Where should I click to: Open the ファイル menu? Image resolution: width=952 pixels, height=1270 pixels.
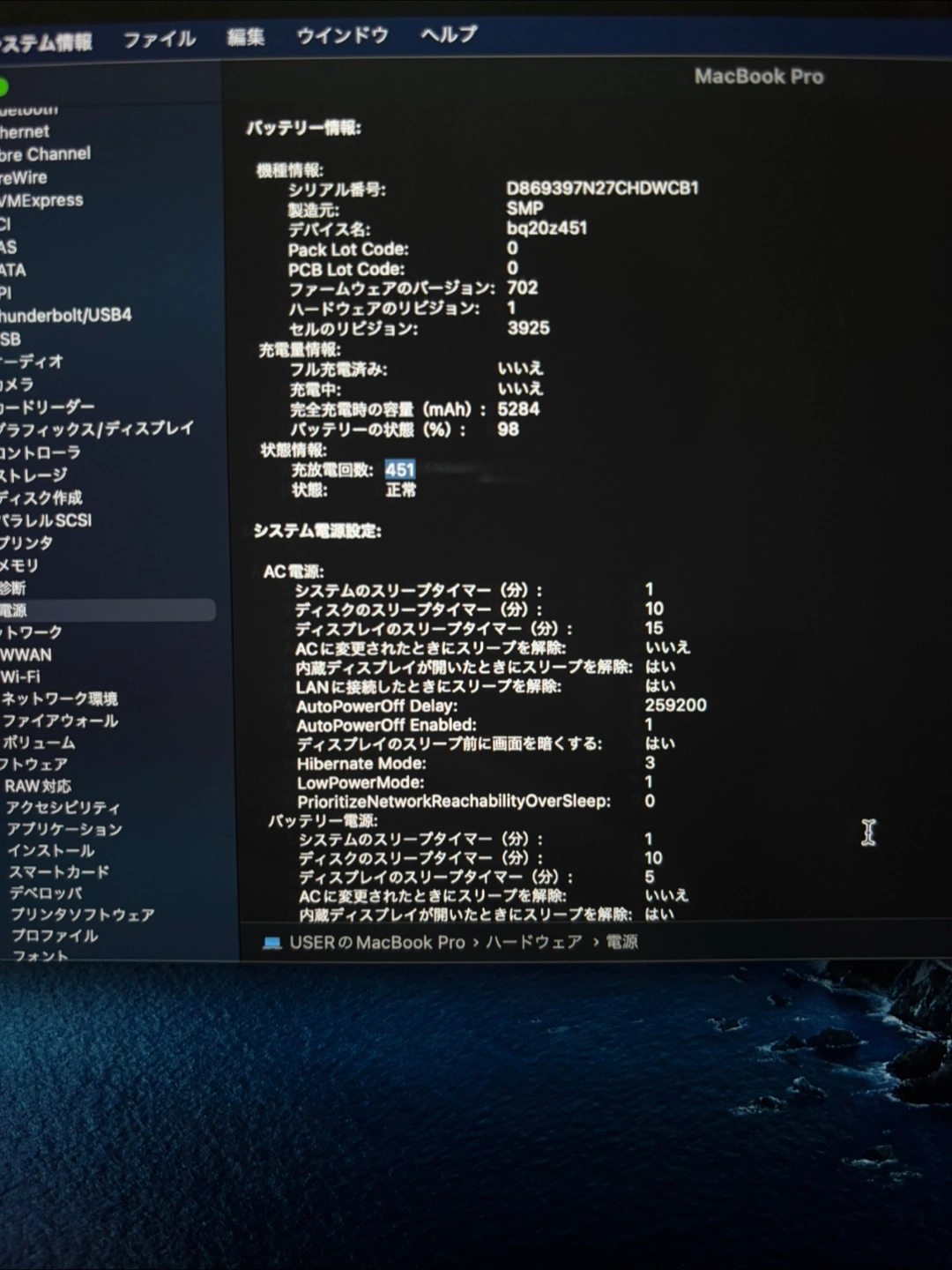[x=159, y=39]
